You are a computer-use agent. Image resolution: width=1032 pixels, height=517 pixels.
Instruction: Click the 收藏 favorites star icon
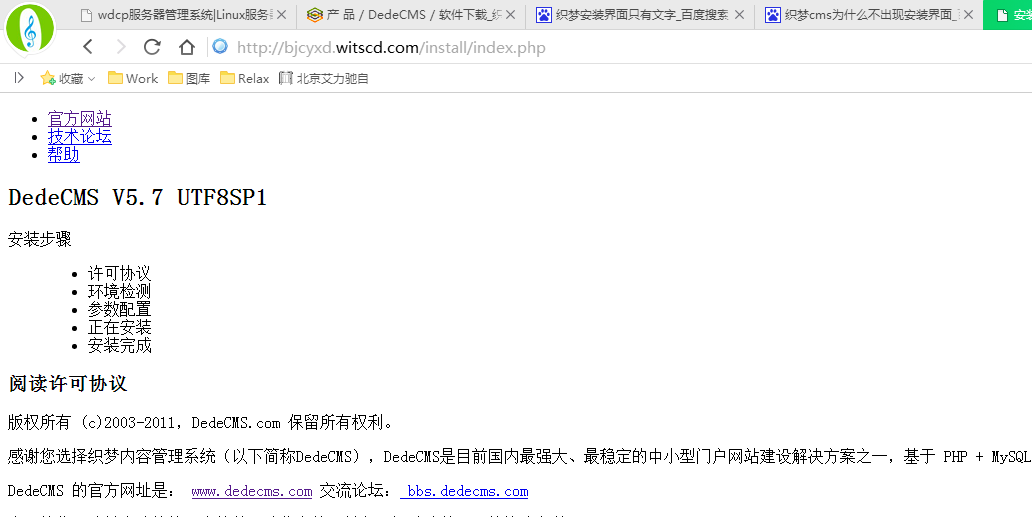47,78
